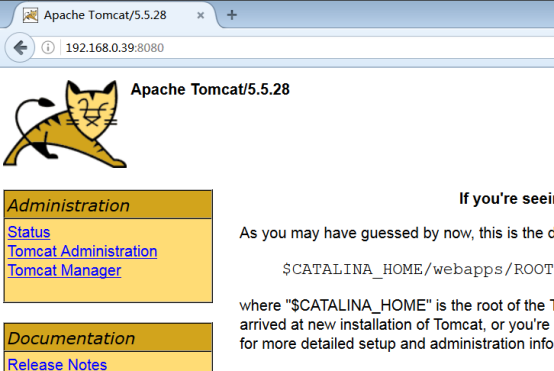The height and width of the screenshot is (371, 554).
Task: Open the Tomcat Administration link
Action: pyautogui.click(x=82, y=251)
